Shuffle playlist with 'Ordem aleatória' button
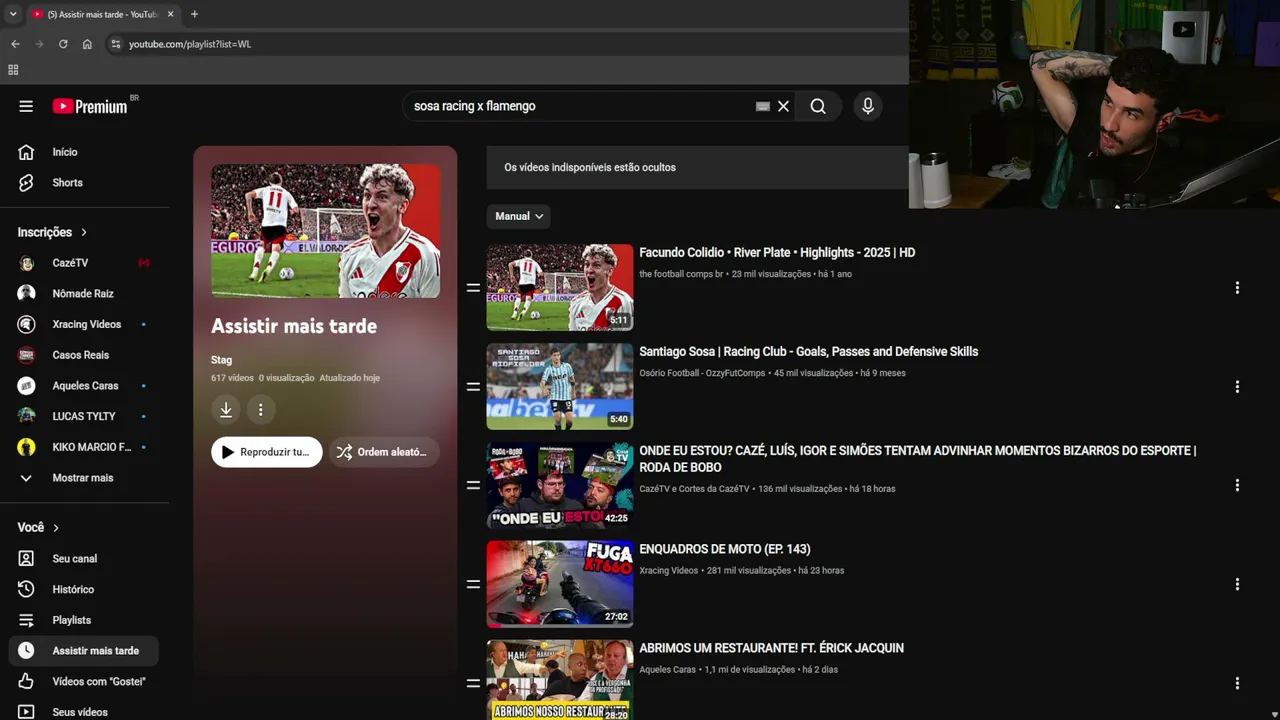The width and height of the screenshot is (1280, 720). coord(384,452)
